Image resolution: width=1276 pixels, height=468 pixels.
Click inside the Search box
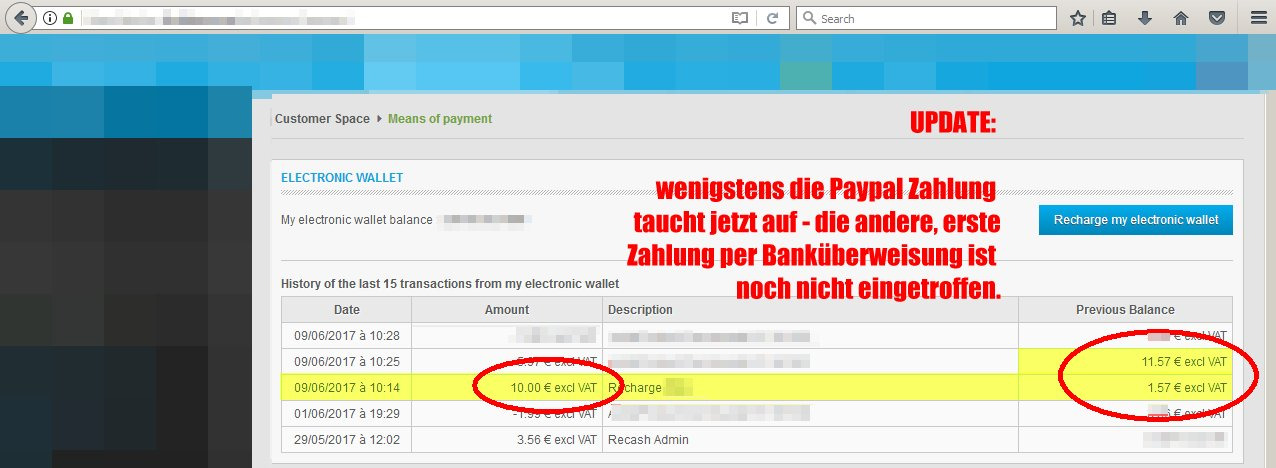coord(930,18)
